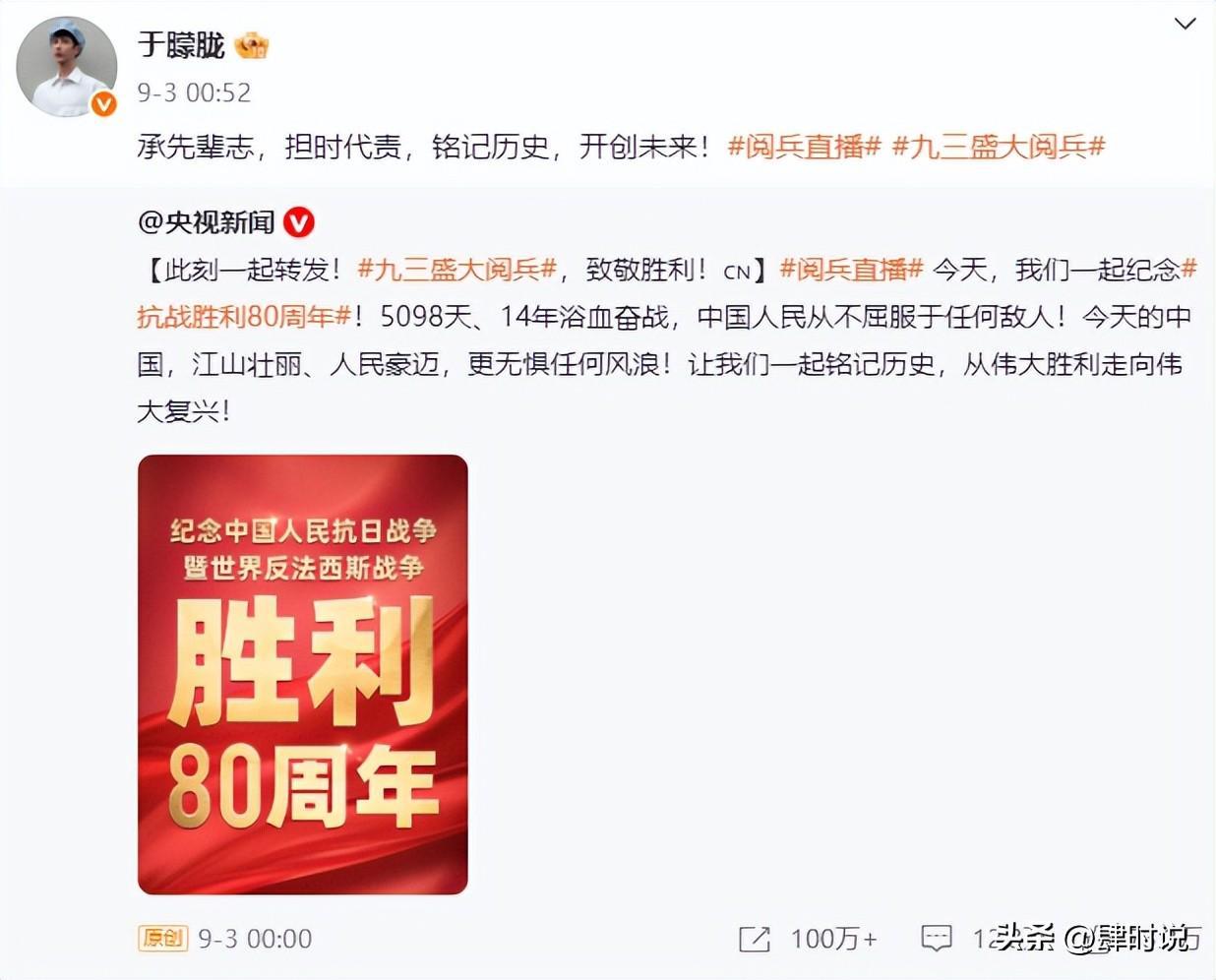1216x980 pixels.
Task: Open the @央视新闻 account link
Action: click(x=206, y=222)
